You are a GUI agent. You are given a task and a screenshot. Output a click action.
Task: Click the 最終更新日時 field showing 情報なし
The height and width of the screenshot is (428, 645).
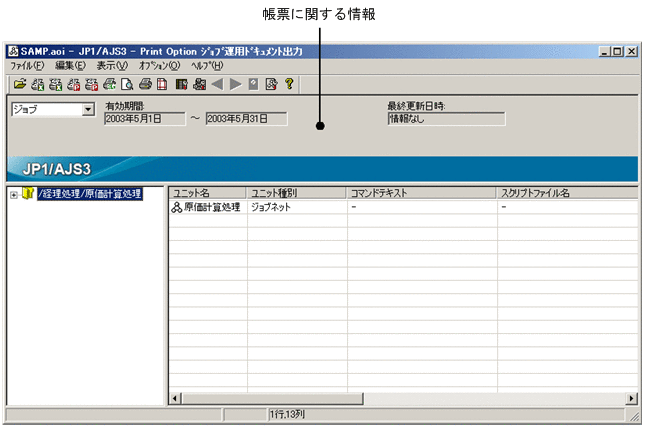(446, 119)
